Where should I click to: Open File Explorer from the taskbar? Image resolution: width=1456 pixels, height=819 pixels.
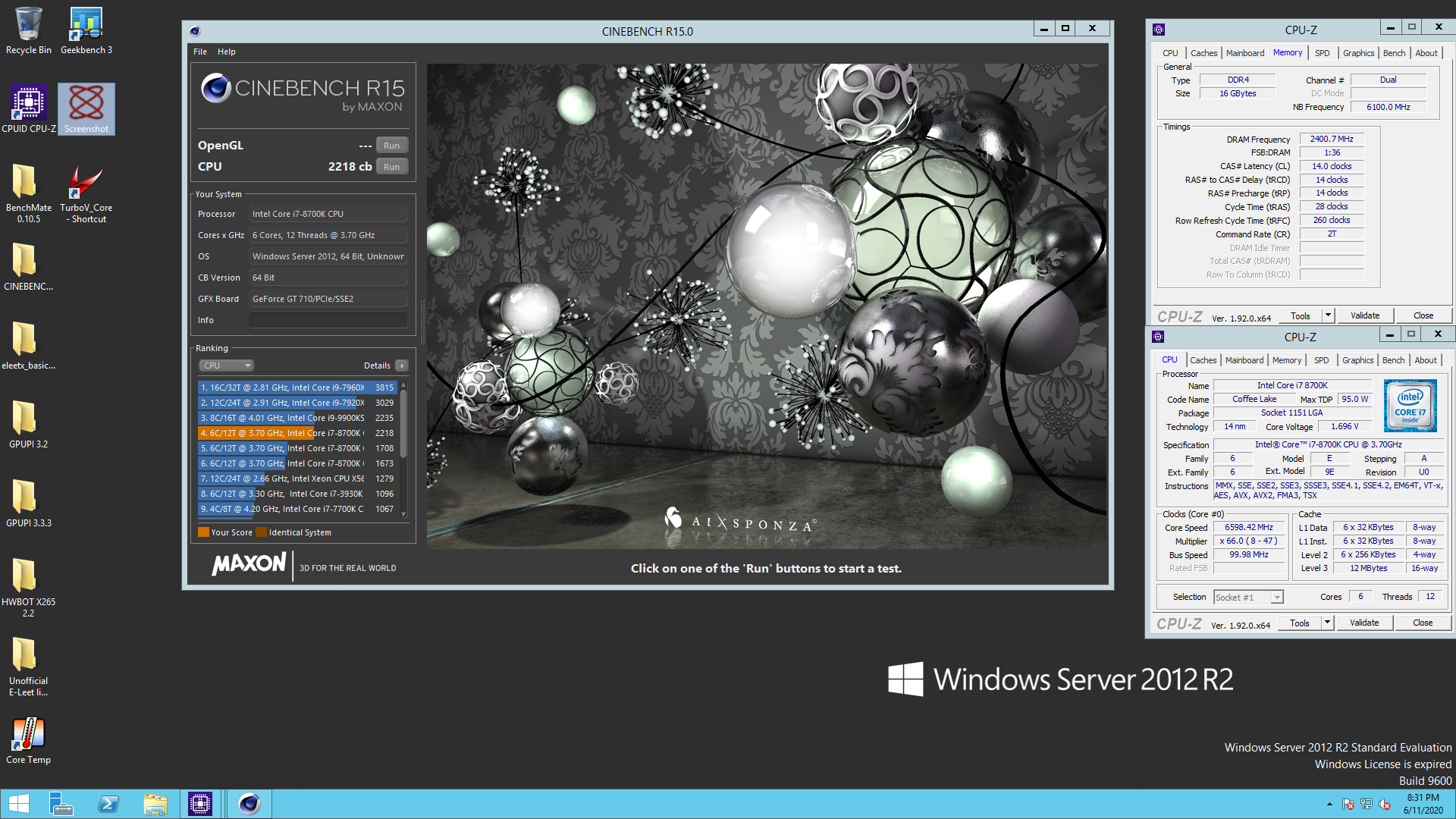coord(155,804)
